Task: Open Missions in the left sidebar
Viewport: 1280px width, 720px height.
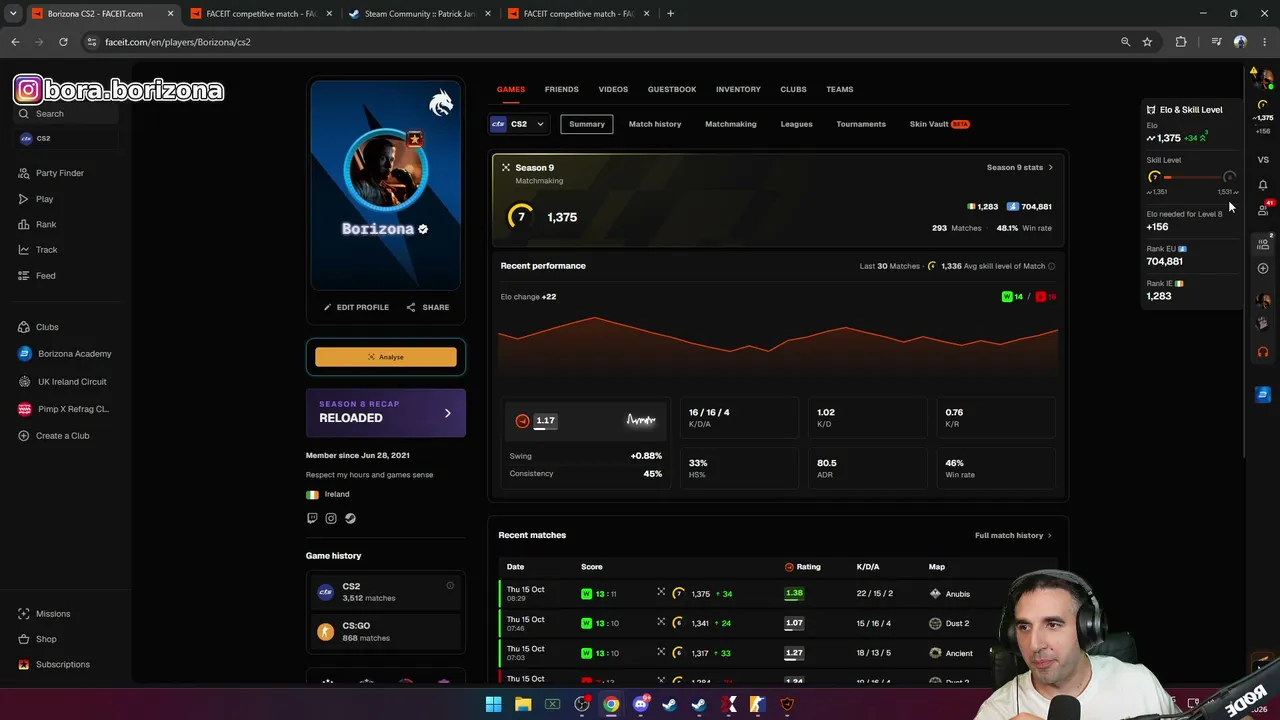Action: 45,614
